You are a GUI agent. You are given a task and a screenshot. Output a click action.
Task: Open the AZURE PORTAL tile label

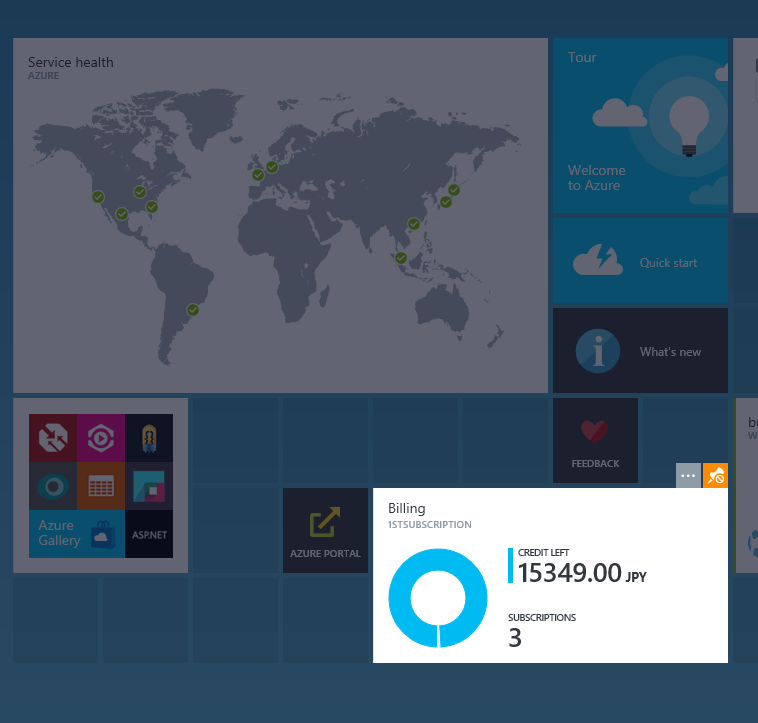(325, 553)
